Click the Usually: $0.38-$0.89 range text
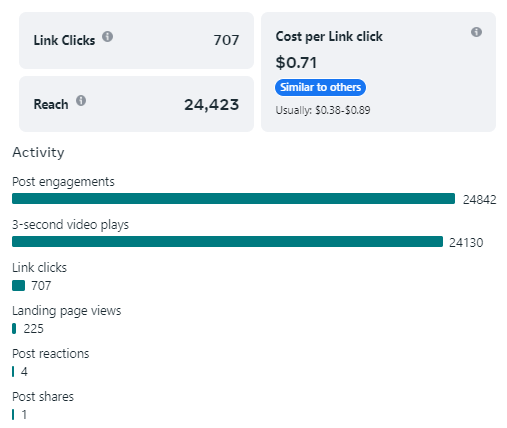Screen dimensions: 507x428 (323, 110)
